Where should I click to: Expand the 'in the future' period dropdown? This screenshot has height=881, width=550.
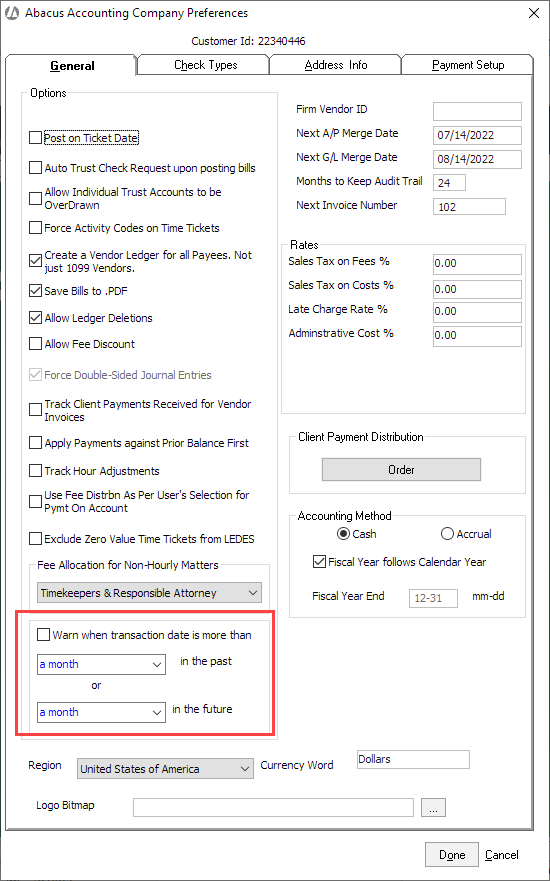click(x=101, y=712)
